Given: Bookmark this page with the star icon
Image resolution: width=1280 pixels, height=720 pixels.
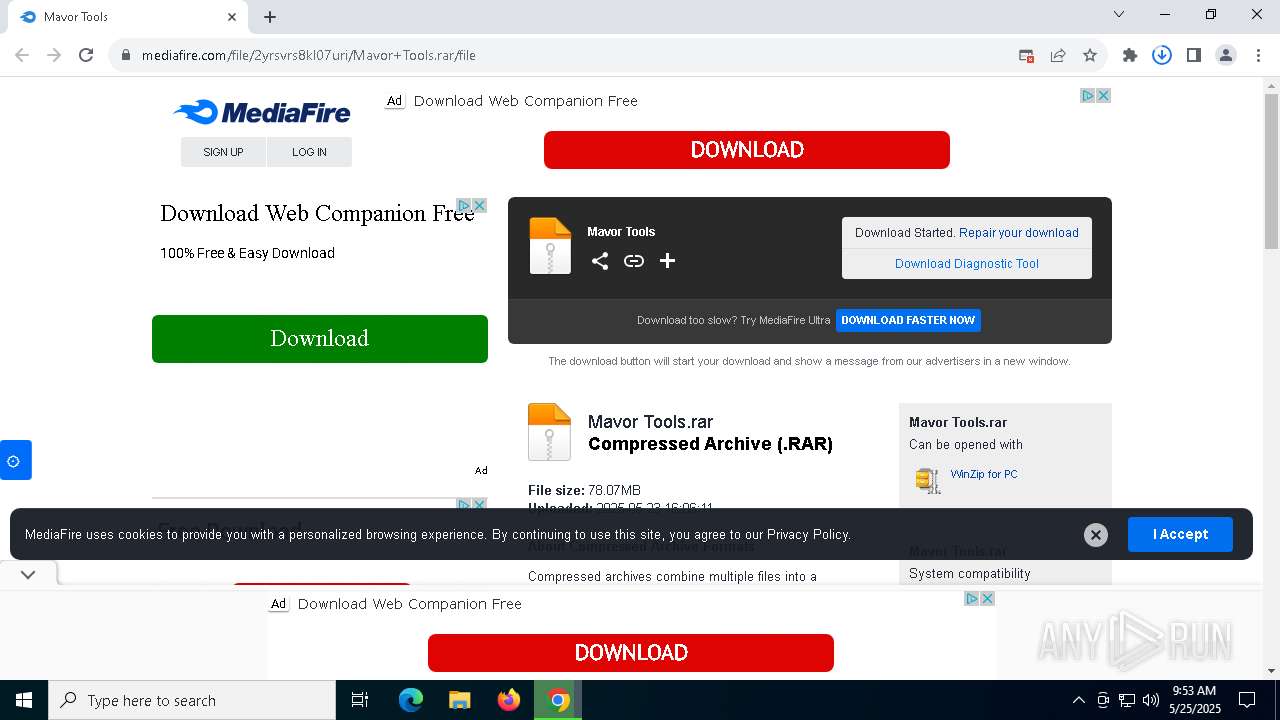Looking at the screenshot, I should click(x=1090, y=55).
